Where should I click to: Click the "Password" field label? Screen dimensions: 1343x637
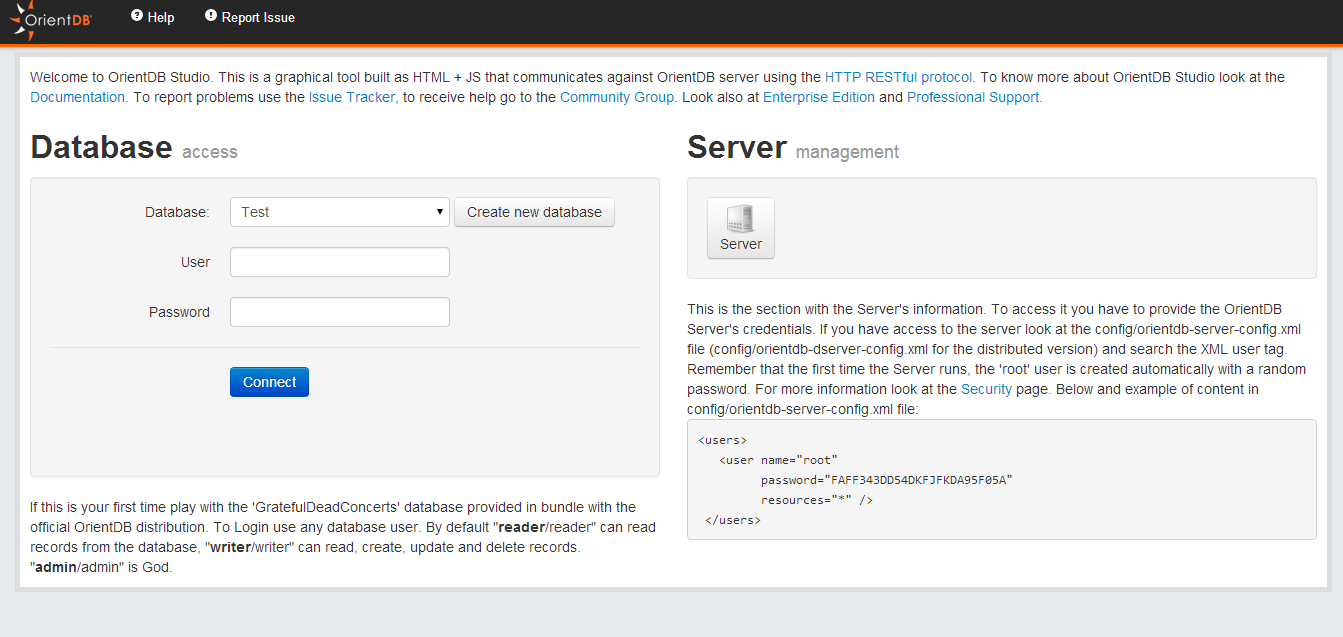point(179,312)
